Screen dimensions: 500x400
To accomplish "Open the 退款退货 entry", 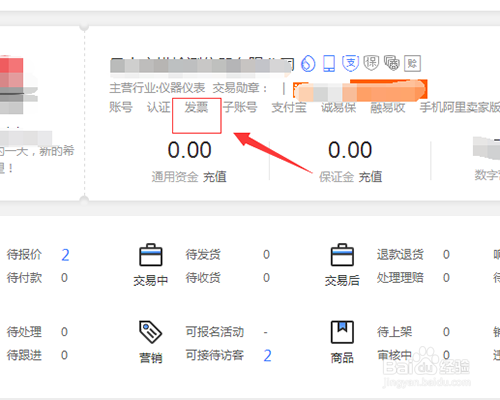I will coord(400,255).
